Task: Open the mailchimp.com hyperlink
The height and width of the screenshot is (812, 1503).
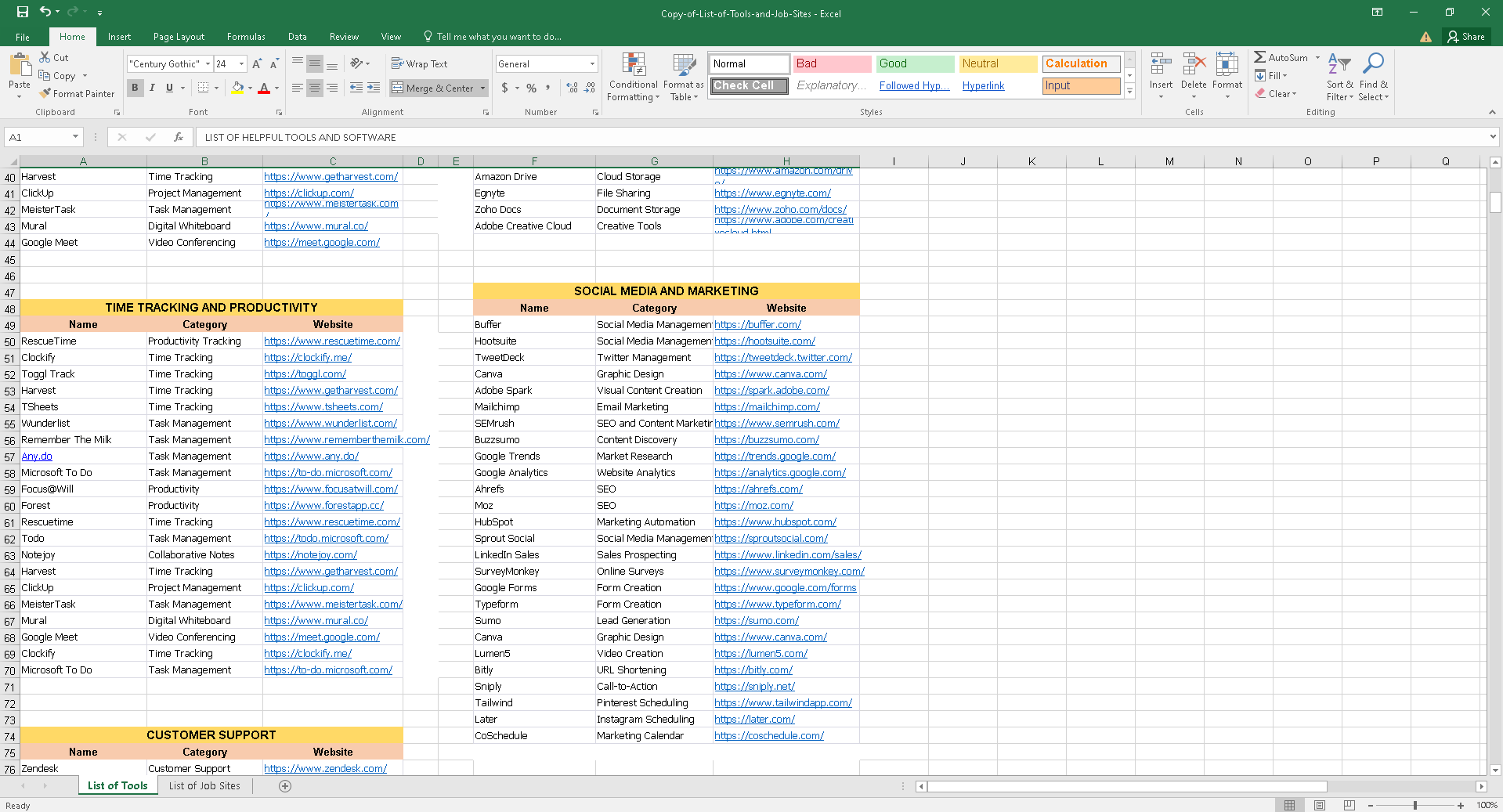Action: [x=767, y=407]
